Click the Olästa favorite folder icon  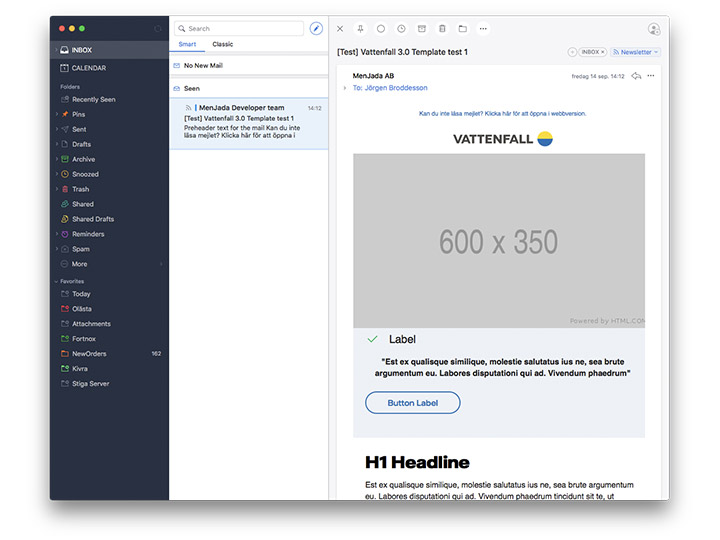65,309
